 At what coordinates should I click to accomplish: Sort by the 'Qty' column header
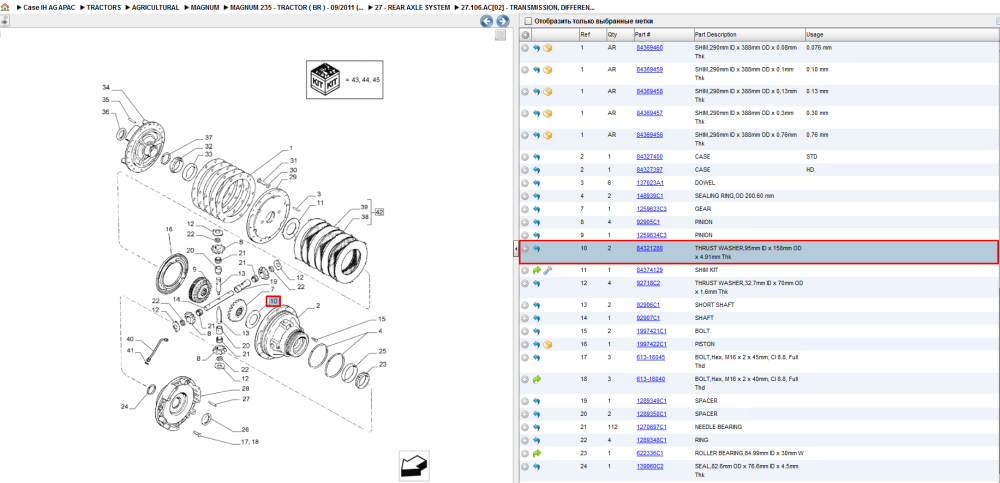[x=613, y=34]
